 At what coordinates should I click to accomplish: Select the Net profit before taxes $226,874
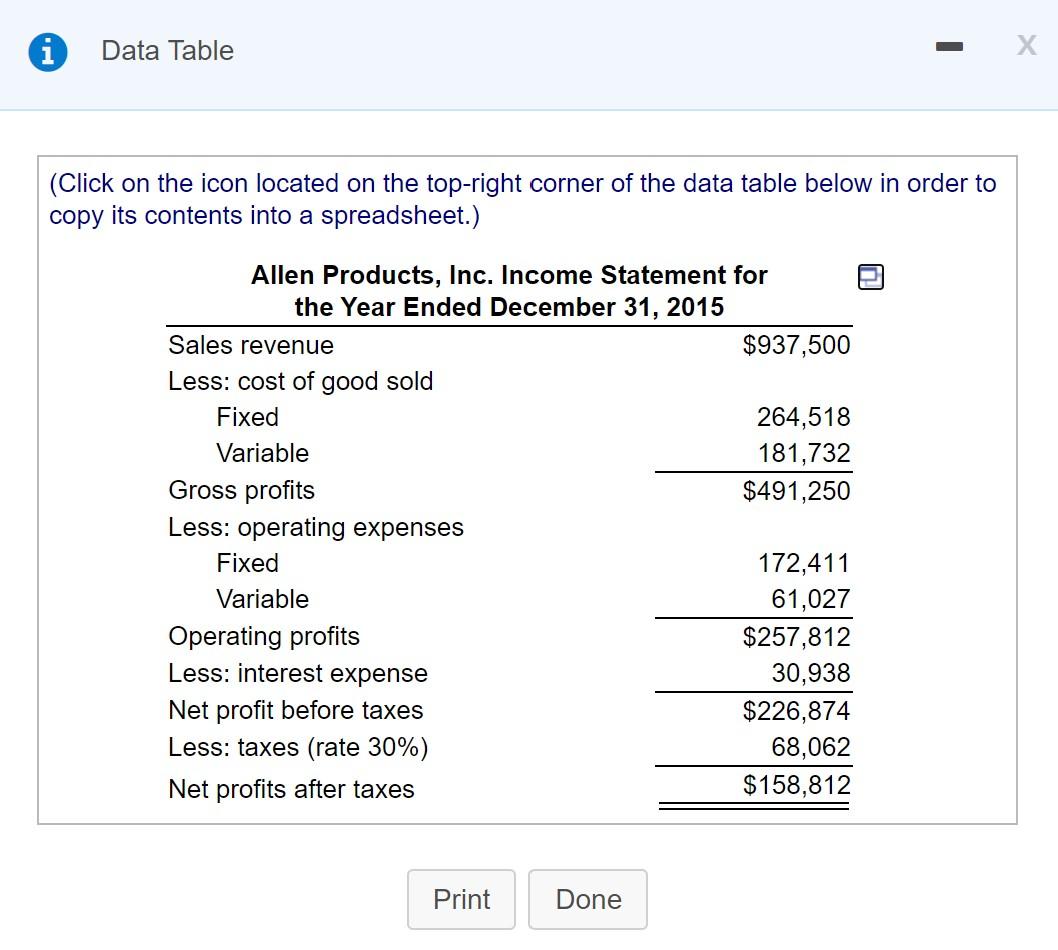(x=796, y=710)
